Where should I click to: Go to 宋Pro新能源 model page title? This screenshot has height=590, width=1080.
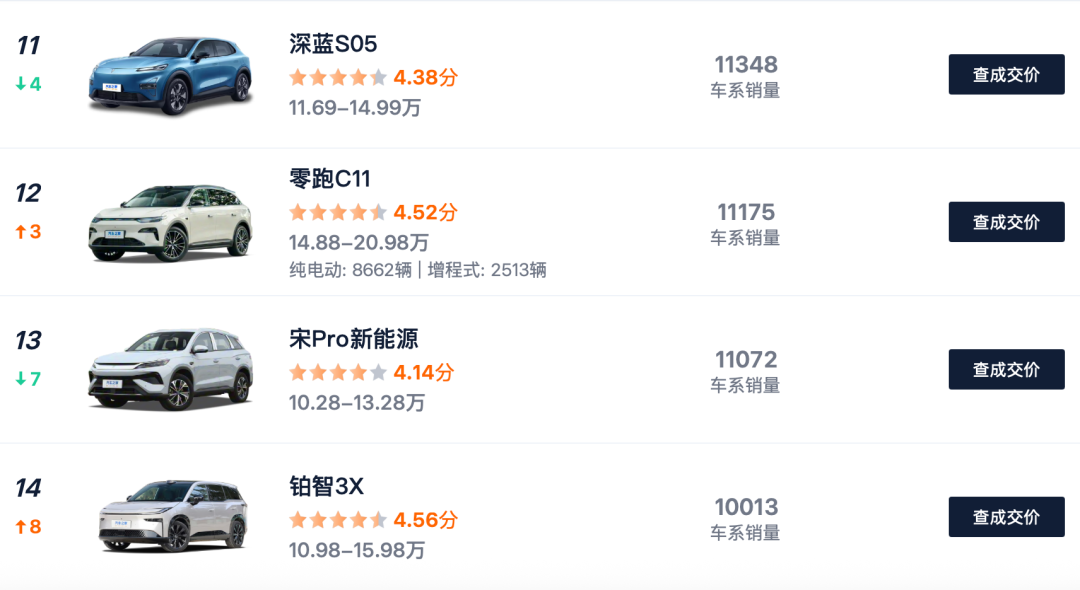tap(353, 339)
